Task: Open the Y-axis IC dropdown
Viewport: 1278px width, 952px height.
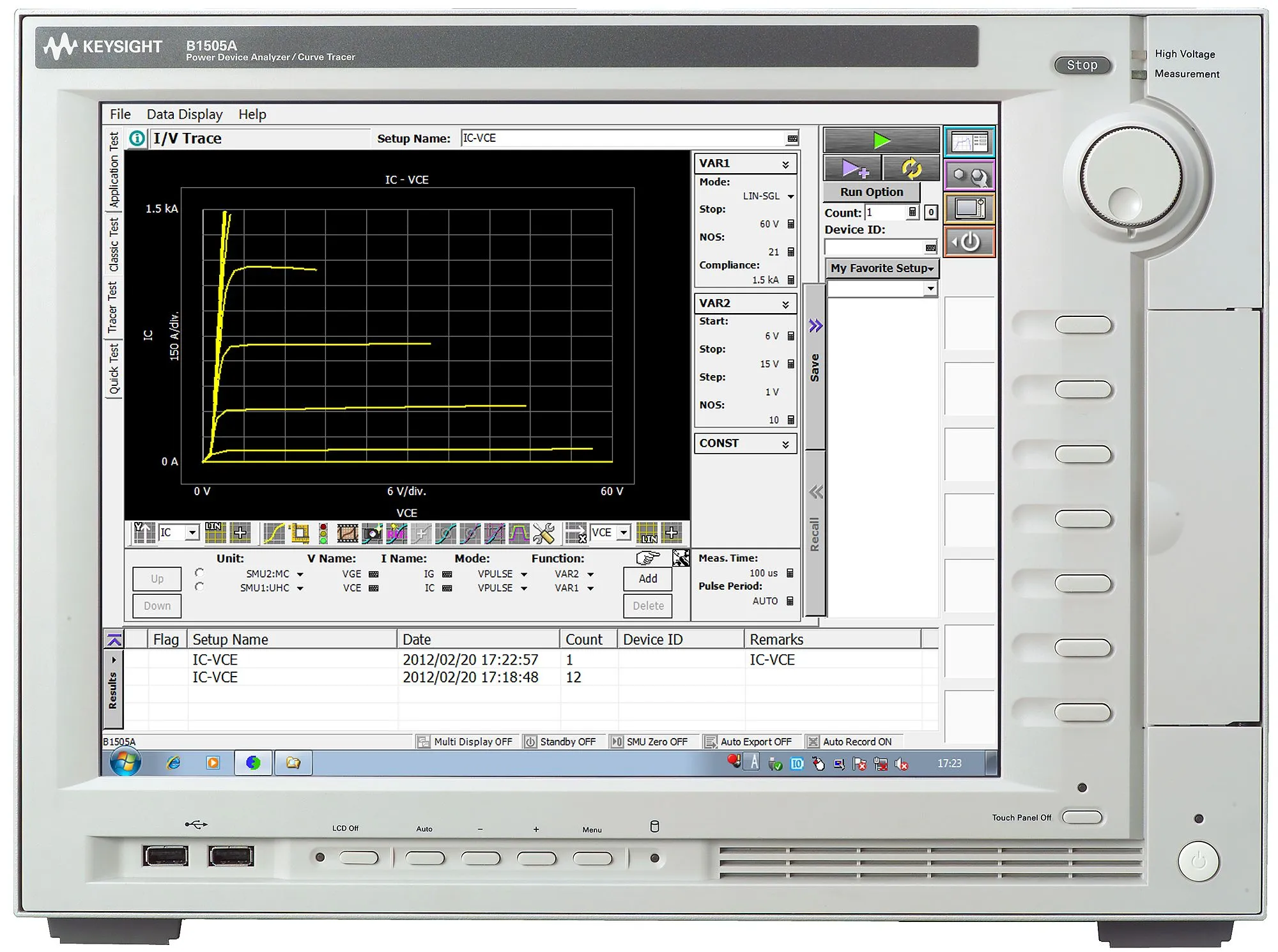Action: [x=192, y=532]
